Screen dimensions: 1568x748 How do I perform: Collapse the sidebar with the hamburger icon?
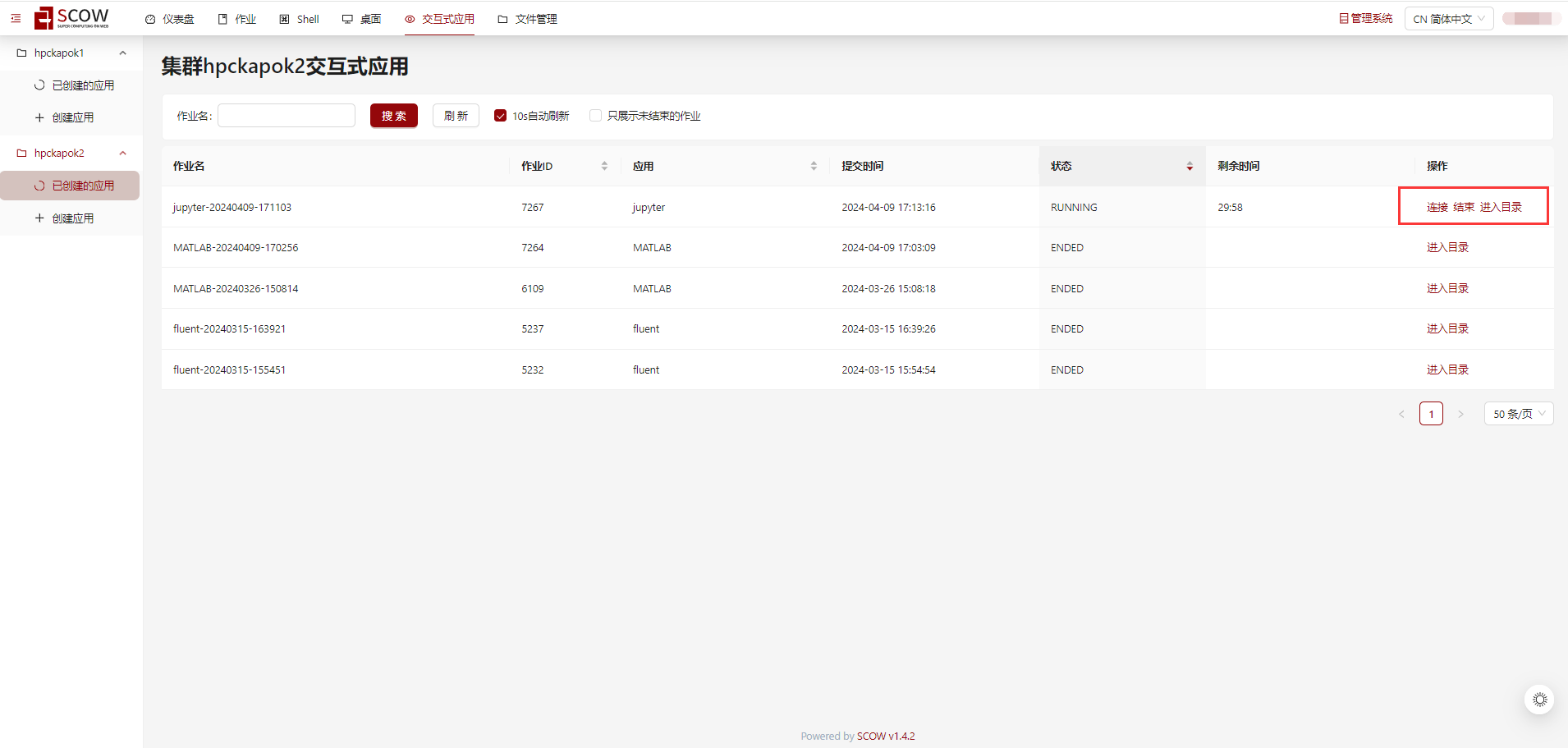pyautogui.click(x=16, y=18)
